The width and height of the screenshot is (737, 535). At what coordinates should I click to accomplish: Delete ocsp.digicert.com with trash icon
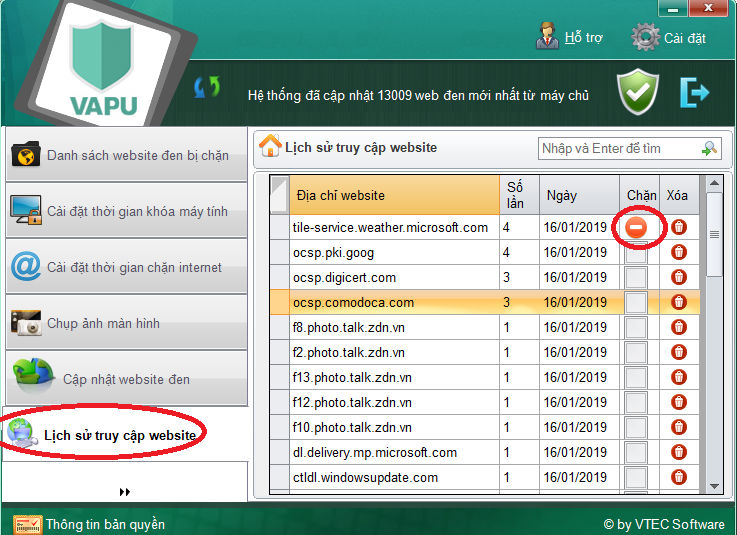679,277
